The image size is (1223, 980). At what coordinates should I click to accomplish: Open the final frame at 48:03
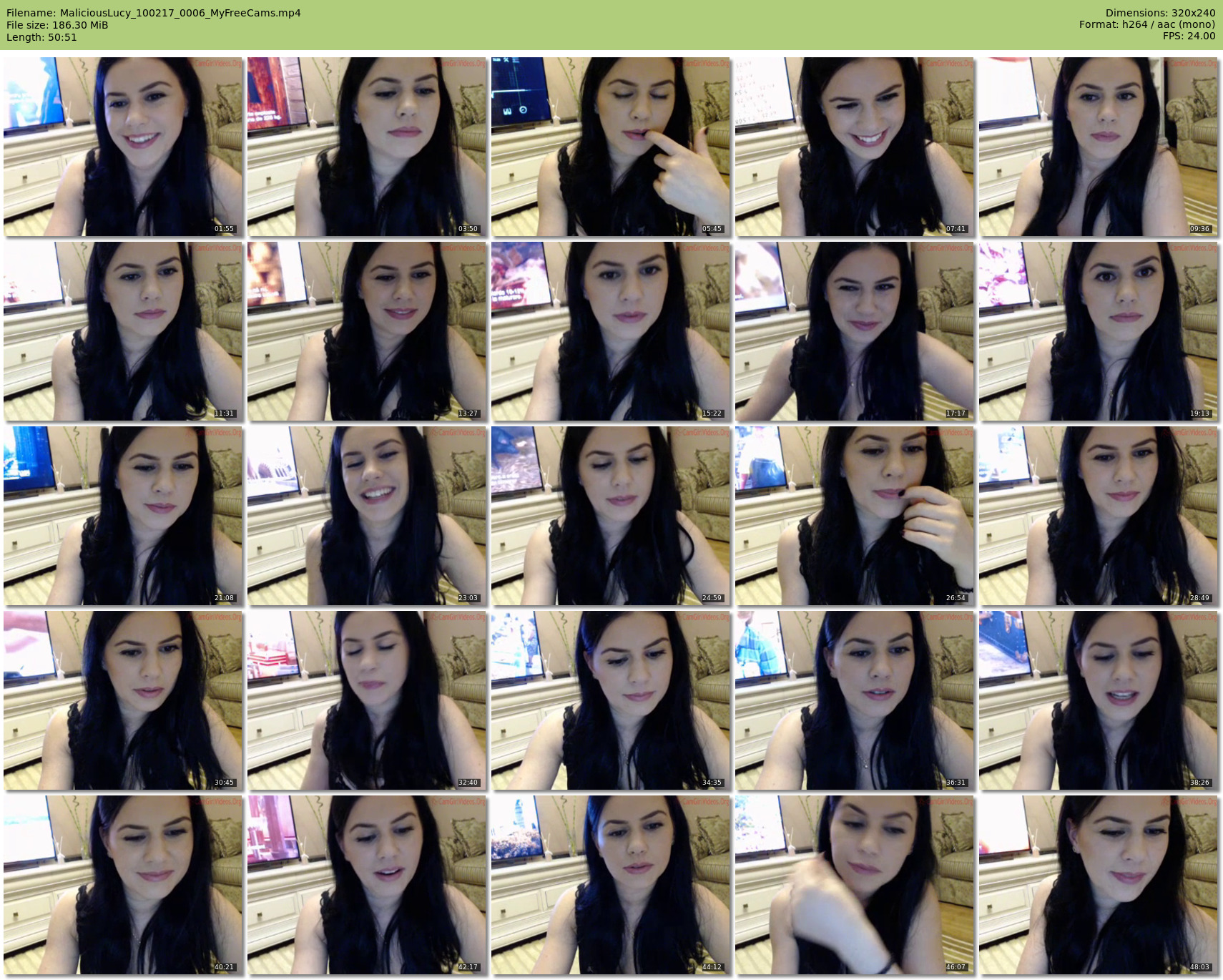click(x=1099, y=885)
